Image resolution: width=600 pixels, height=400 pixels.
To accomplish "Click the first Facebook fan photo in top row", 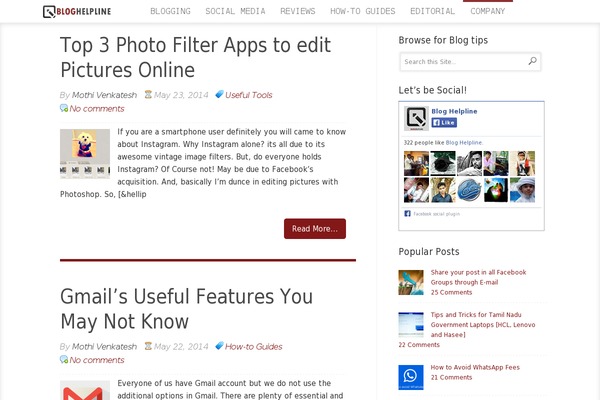I will (416, 163).
